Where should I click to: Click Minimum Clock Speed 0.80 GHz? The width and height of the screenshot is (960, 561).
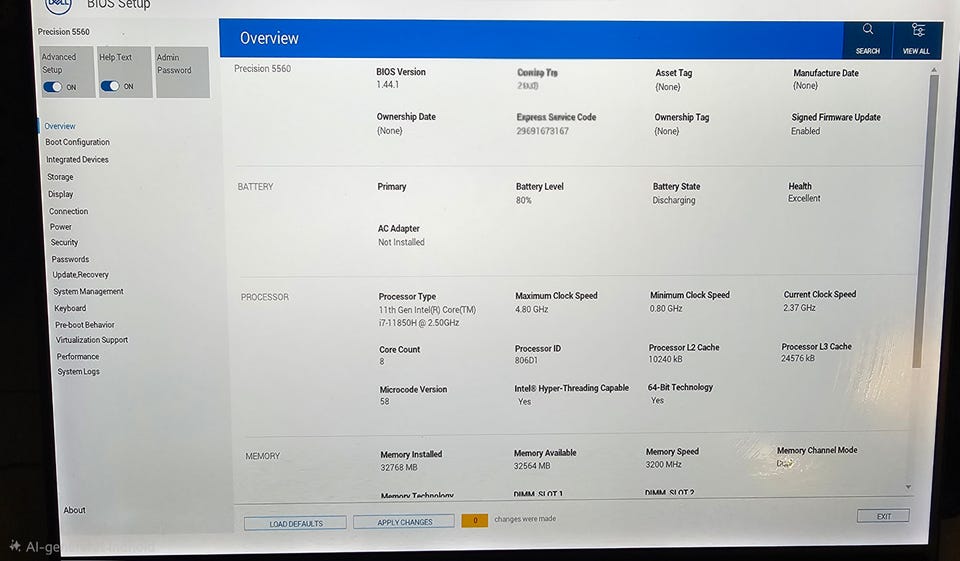pyautogui.click(x=666, y=309)
